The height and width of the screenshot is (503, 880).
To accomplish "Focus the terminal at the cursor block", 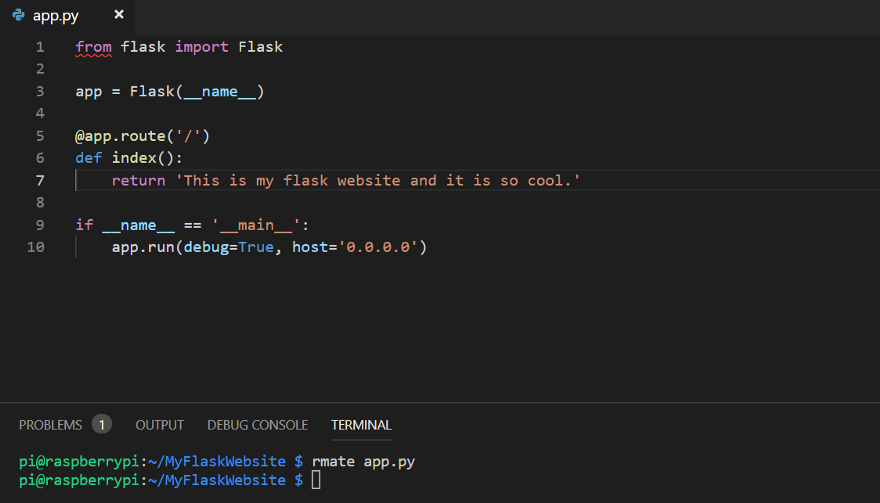I will point(316,481).
